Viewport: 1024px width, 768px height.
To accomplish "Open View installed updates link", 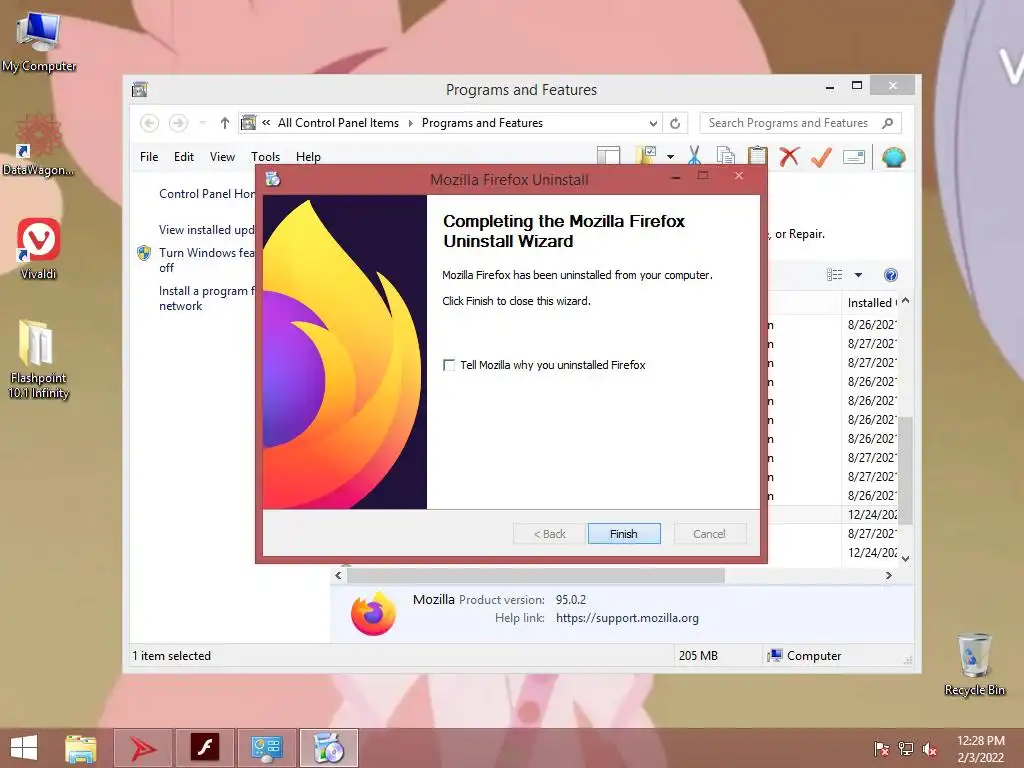I will (206, 230).
